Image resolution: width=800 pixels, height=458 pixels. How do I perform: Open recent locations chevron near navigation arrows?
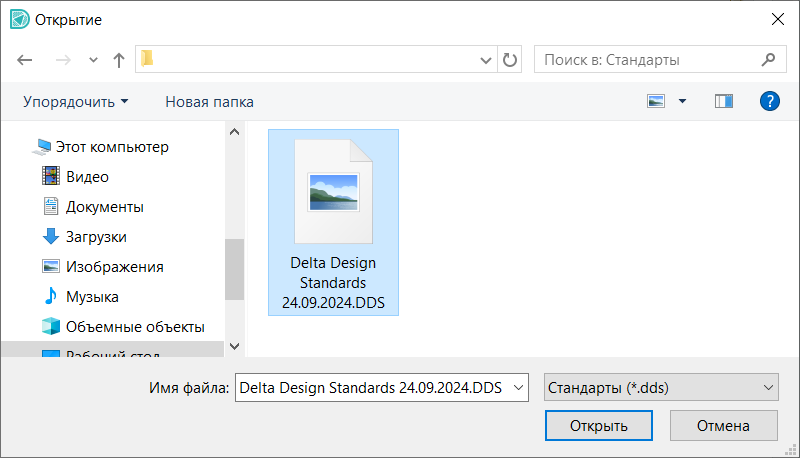93,60
